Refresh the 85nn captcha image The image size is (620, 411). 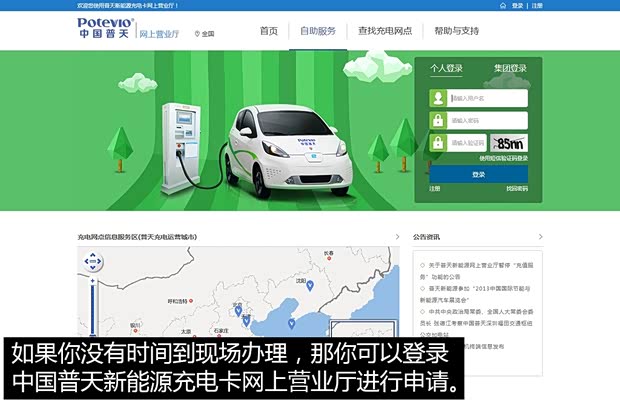[x=509, y=143]
